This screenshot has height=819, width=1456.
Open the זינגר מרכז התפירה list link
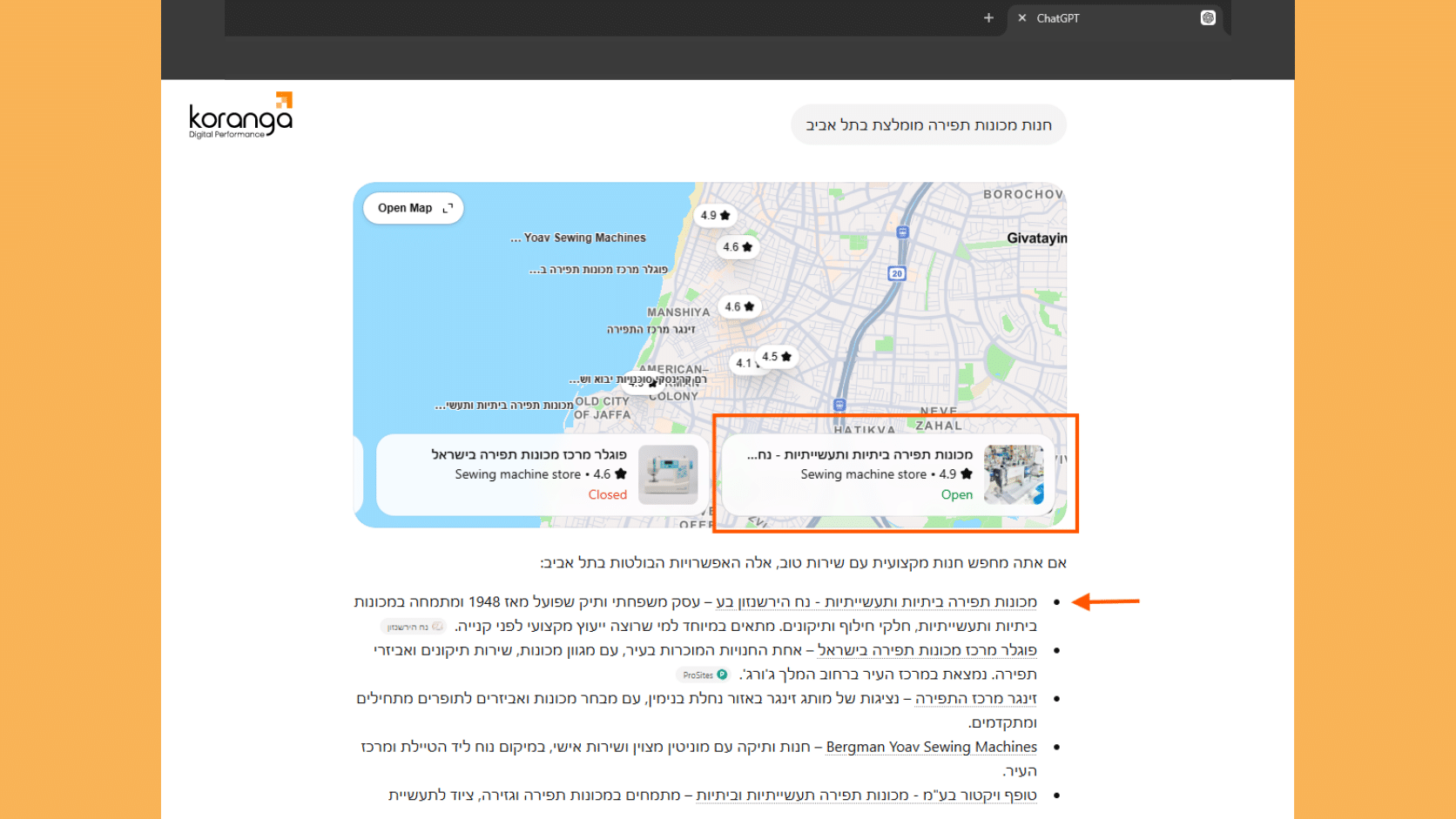pos(976,698)
